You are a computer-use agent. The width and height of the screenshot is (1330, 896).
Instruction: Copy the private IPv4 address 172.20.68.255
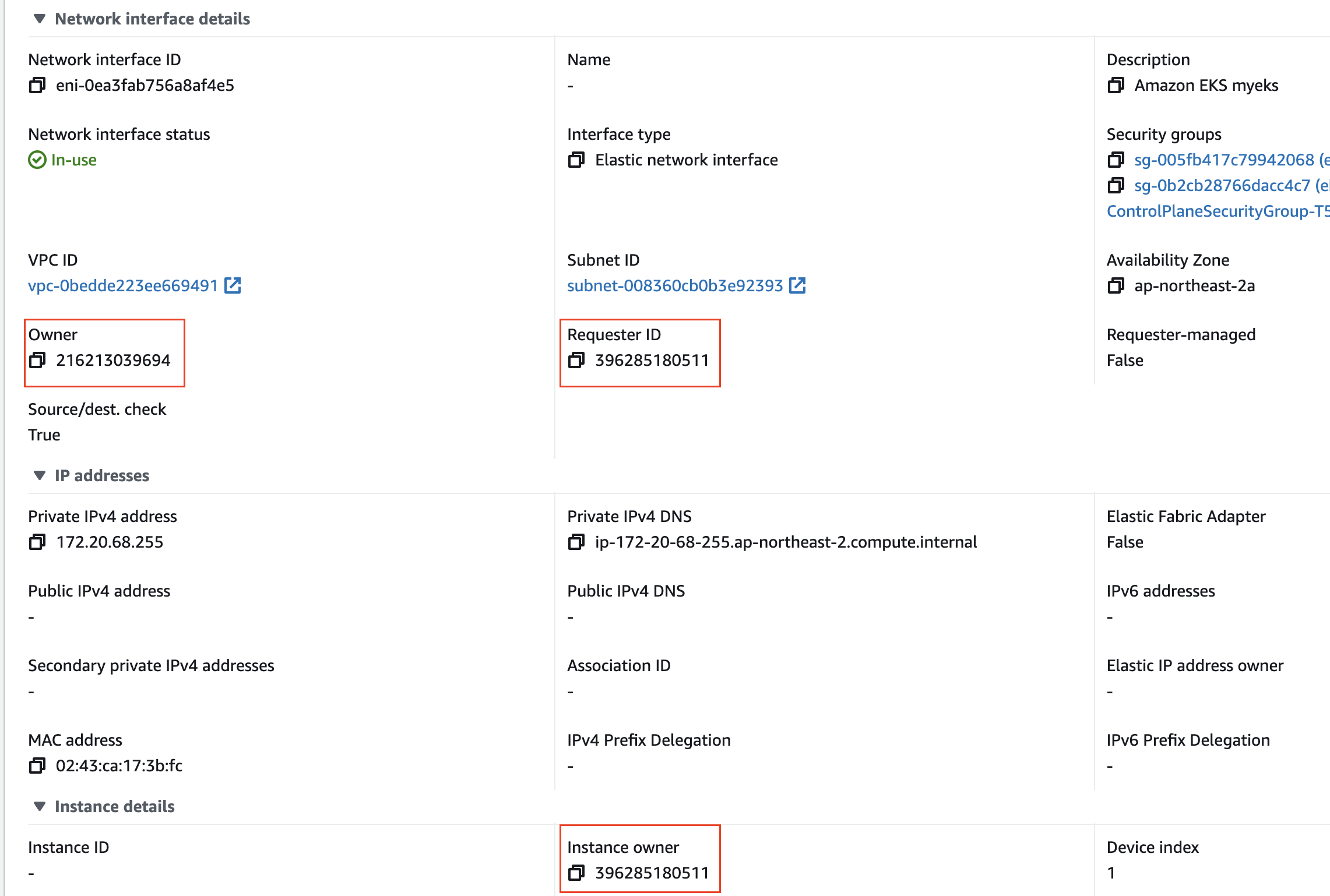[x=37, y=542]
